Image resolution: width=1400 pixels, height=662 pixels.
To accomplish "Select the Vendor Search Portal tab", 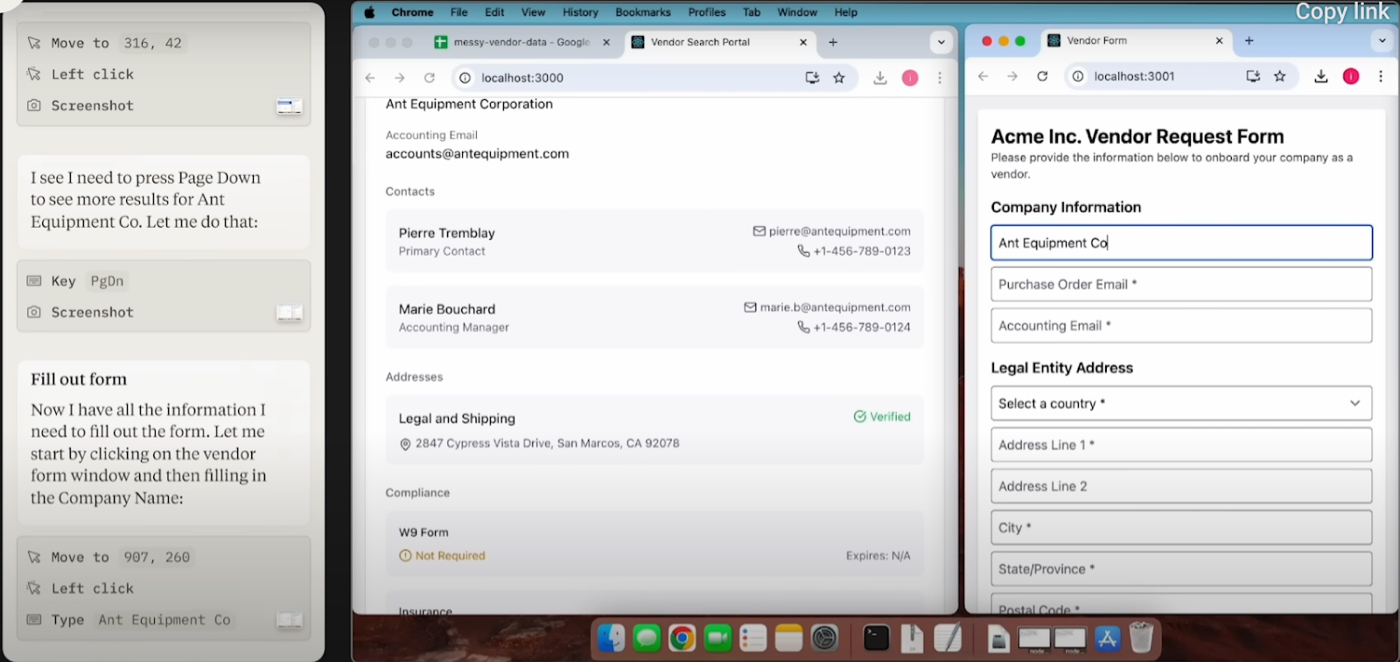I will click(x=719, y=42).
